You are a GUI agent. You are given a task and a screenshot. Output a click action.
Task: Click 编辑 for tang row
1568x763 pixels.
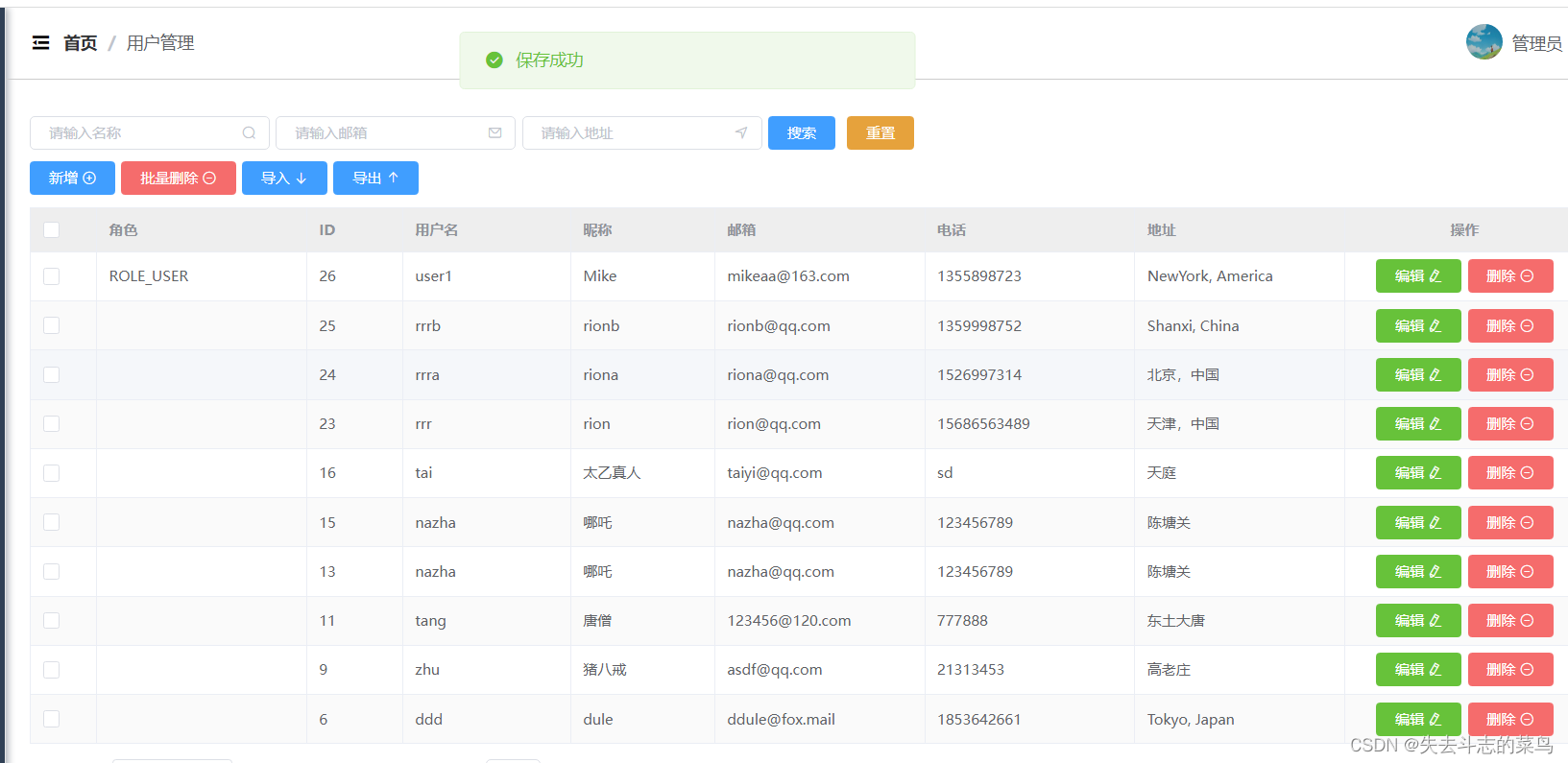(x=1418, y=621)
